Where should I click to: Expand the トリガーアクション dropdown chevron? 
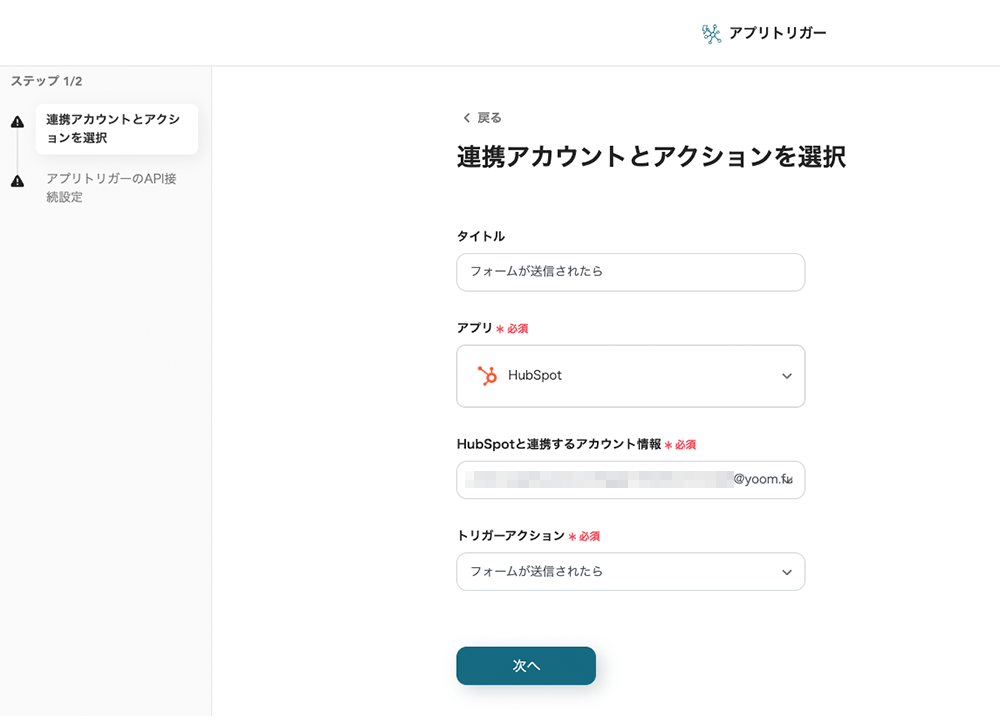click(x=787, y=572)
